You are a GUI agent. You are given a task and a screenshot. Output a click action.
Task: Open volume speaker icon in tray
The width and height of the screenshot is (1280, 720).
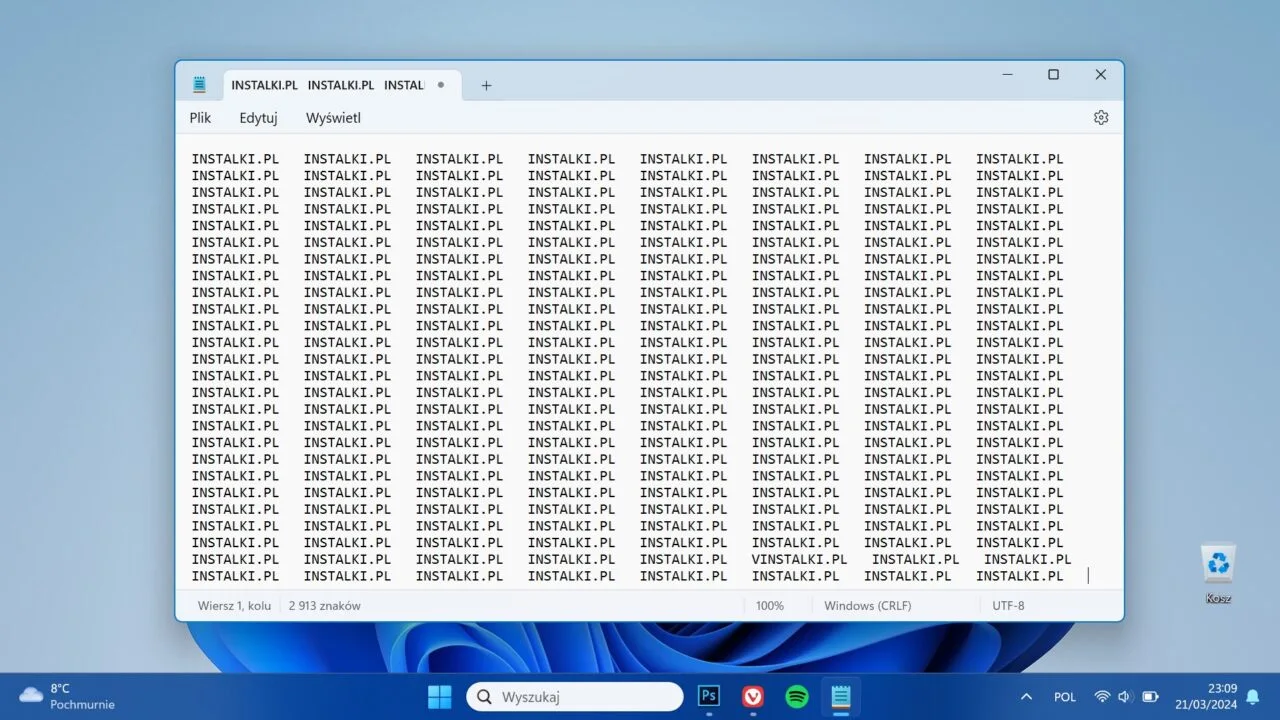[x=1125, y=697]
